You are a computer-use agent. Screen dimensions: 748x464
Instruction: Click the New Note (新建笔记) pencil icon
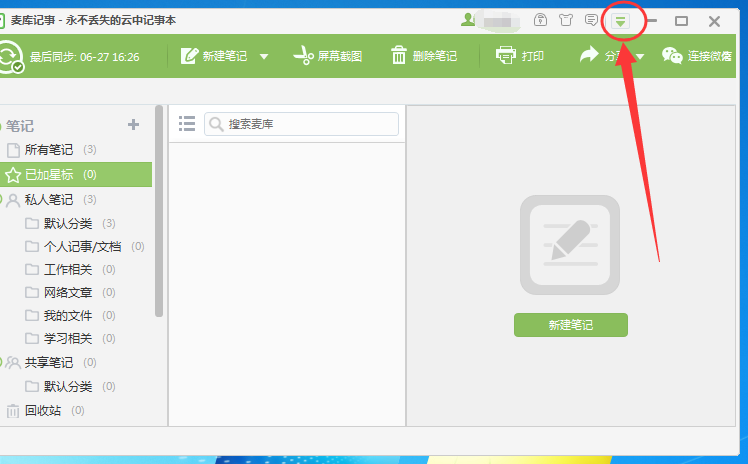(x=189, y=56)
